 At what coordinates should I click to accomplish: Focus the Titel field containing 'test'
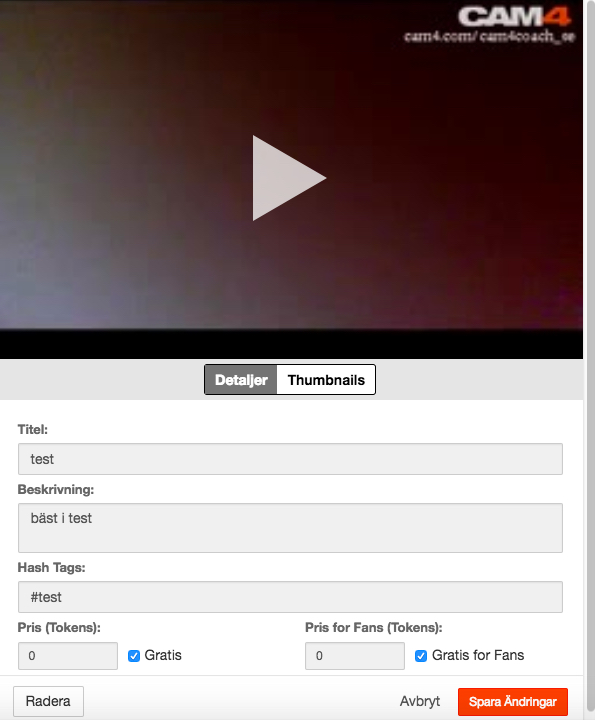coord(290,459)
